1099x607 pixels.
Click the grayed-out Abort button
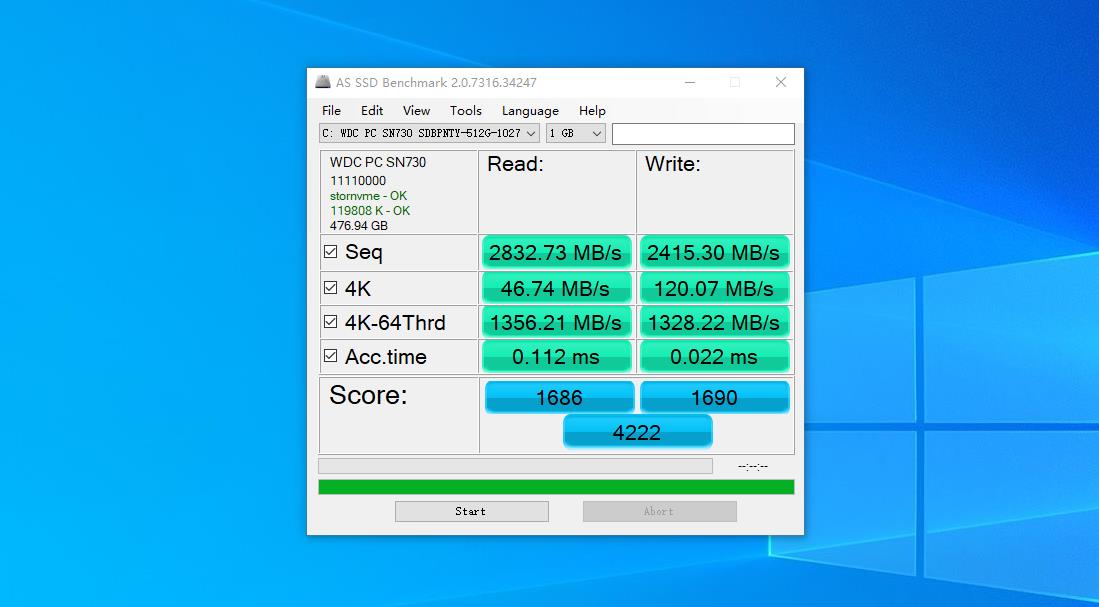pos(659,511)
